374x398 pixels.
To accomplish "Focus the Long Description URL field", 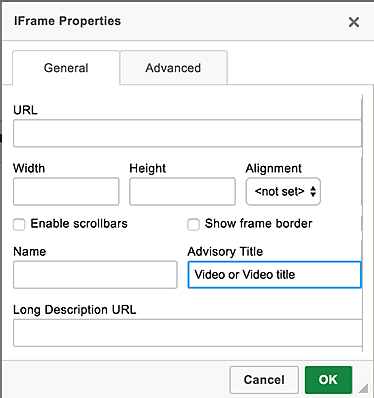I will (188, 333).
